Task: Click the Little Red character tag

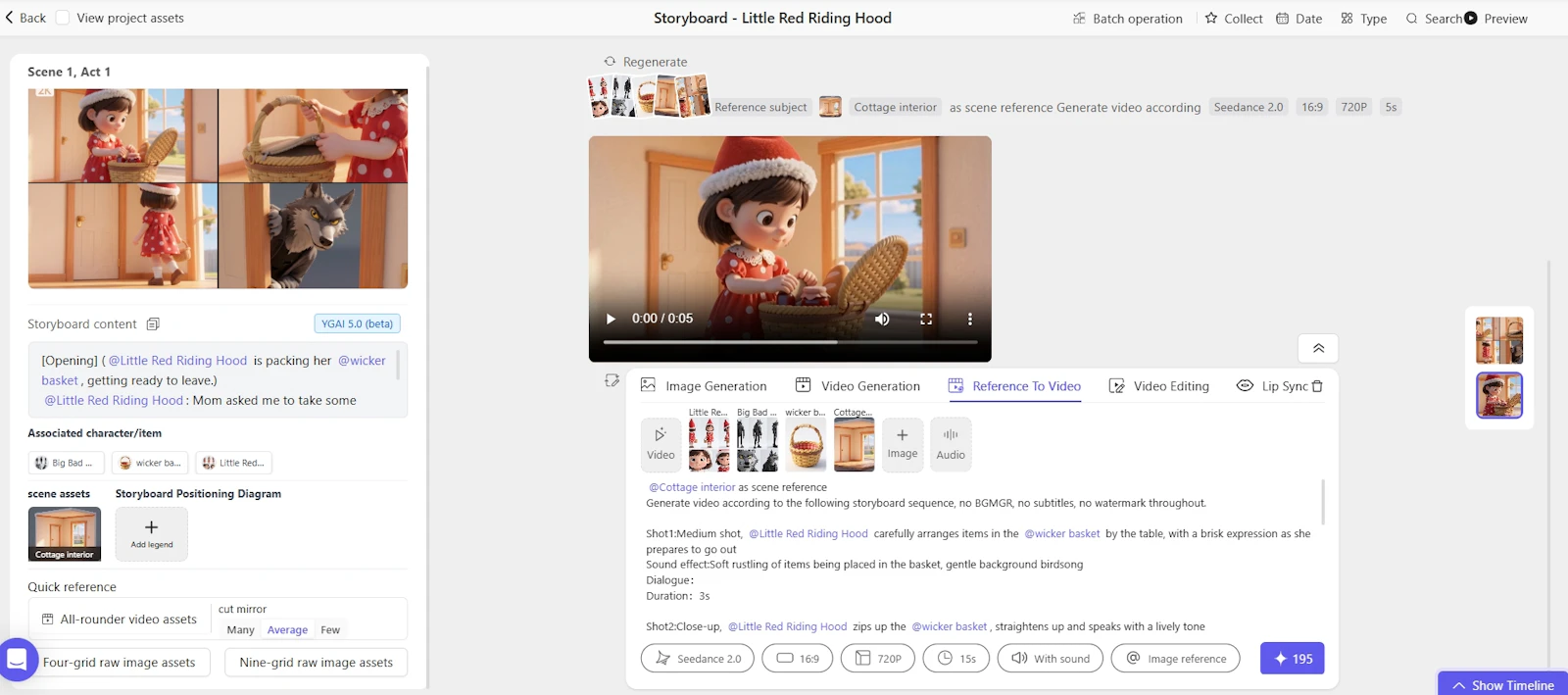Action: [x=233, y=463]
